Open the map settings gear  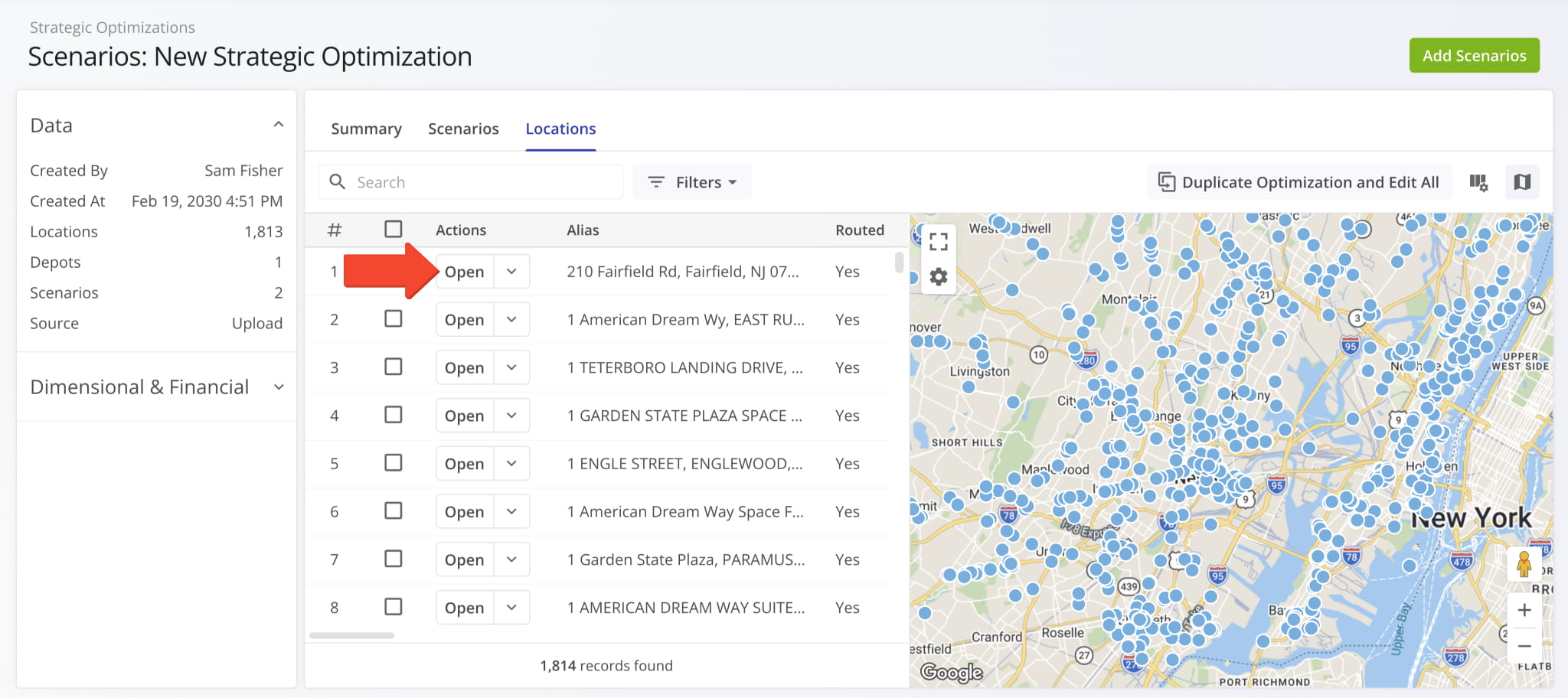(x=939, y=277)
